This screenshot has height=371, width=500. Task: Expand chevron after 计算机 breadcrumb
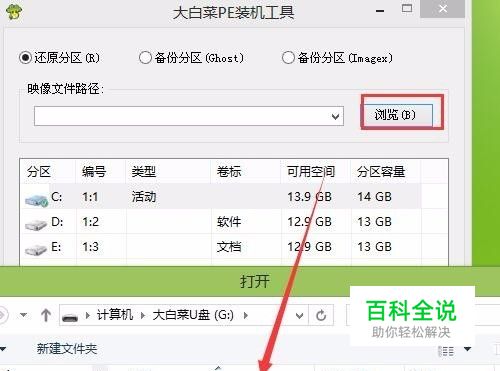[143, 315]
